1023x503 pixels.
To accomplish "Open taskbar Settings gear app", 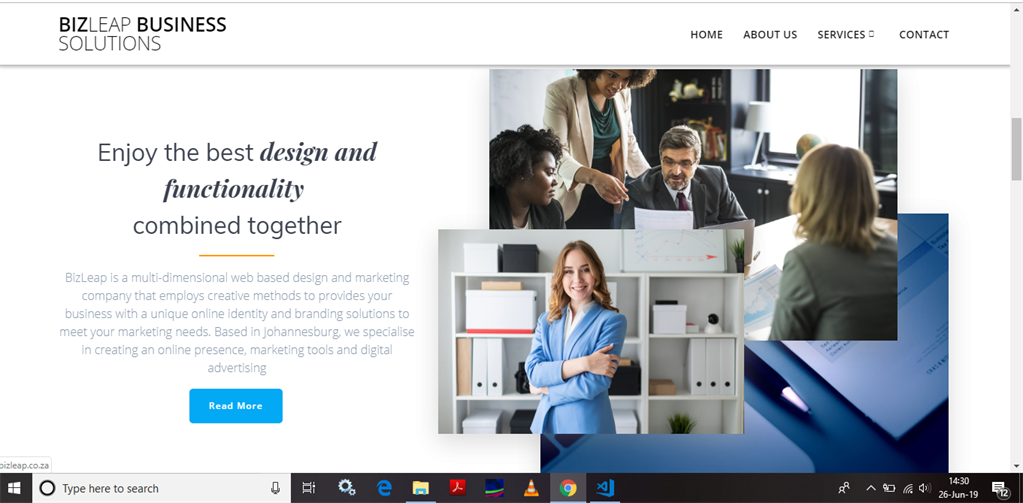I will pos(346,488).
